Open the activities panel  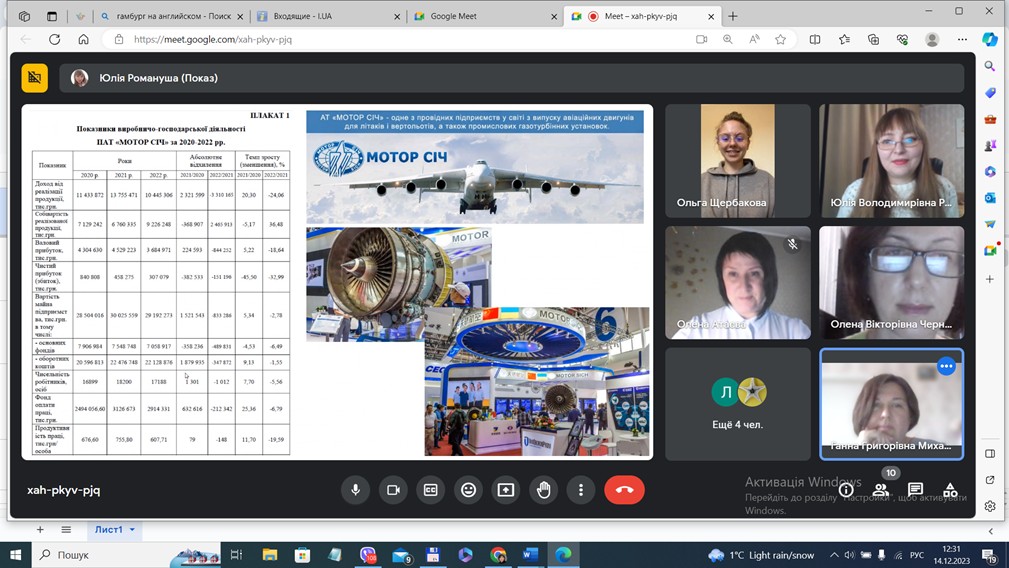point(950,490)
